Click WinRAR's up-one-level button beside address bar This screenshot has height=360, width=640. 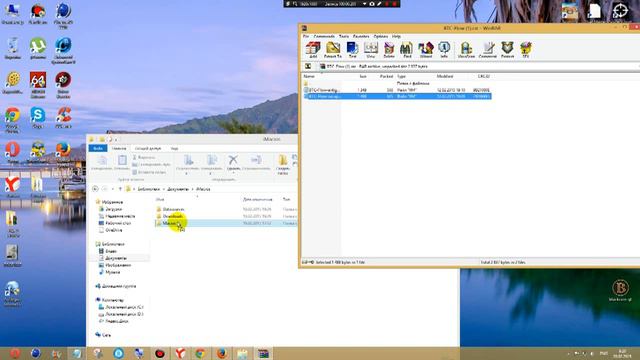308,66
